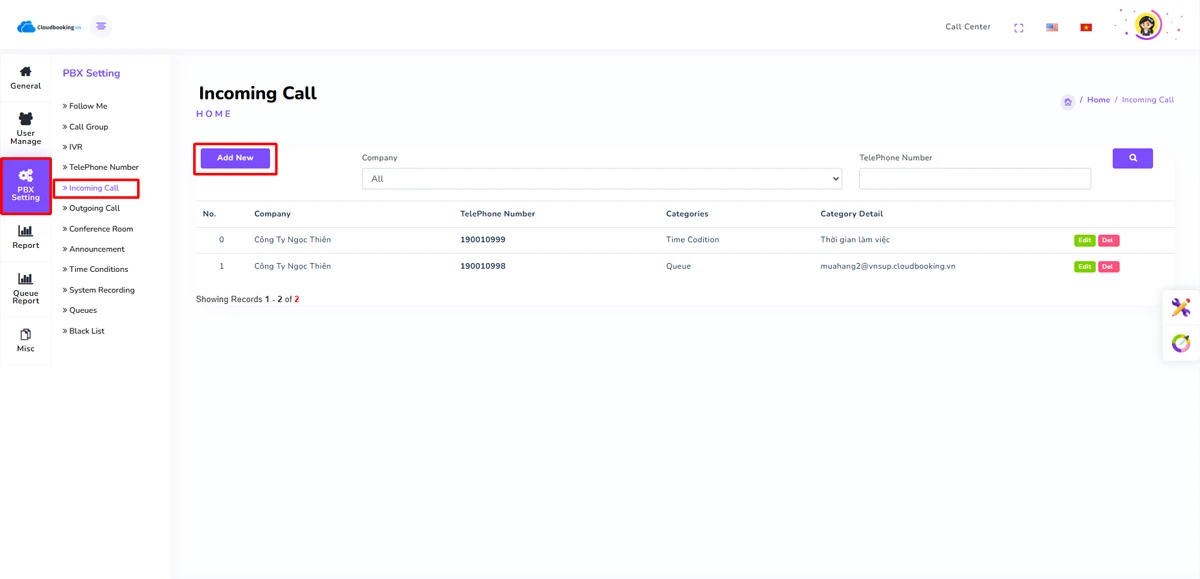This screenshot has width=1200, height=579.
Task: Go to Queues menu item
Action: [x=83, y=310]
